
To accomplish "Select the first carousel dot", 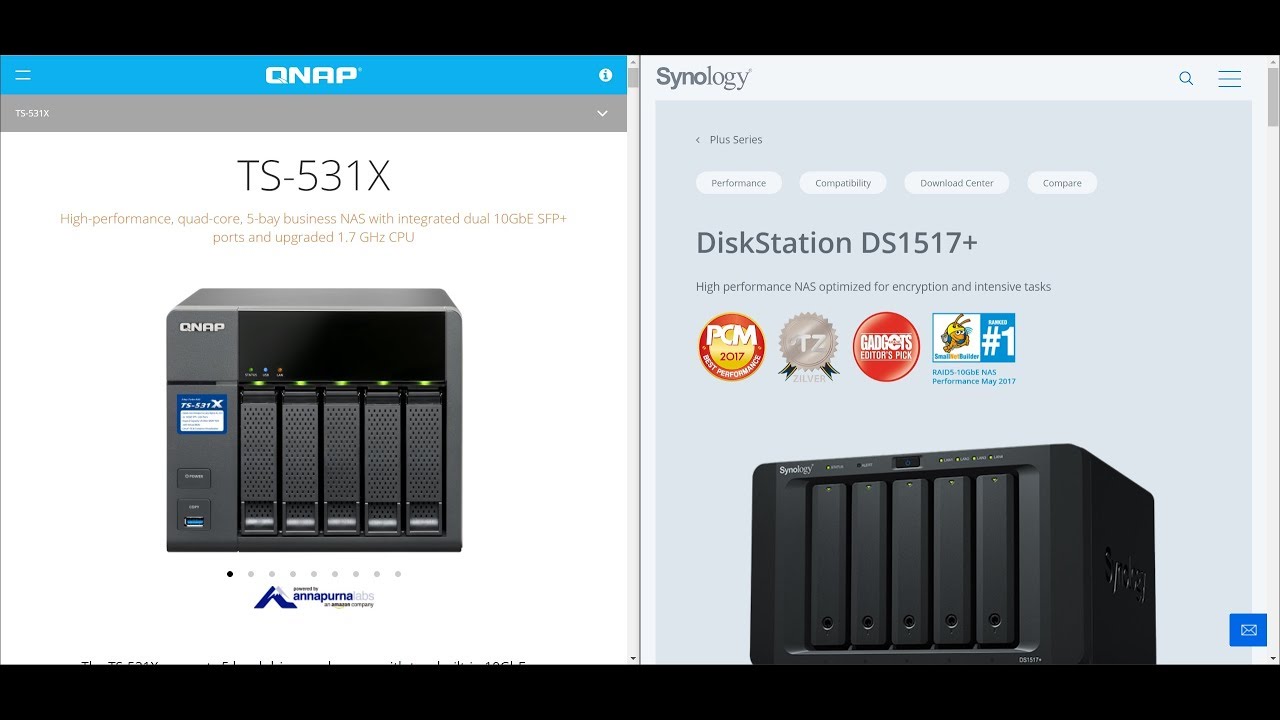I will (230, 574).
